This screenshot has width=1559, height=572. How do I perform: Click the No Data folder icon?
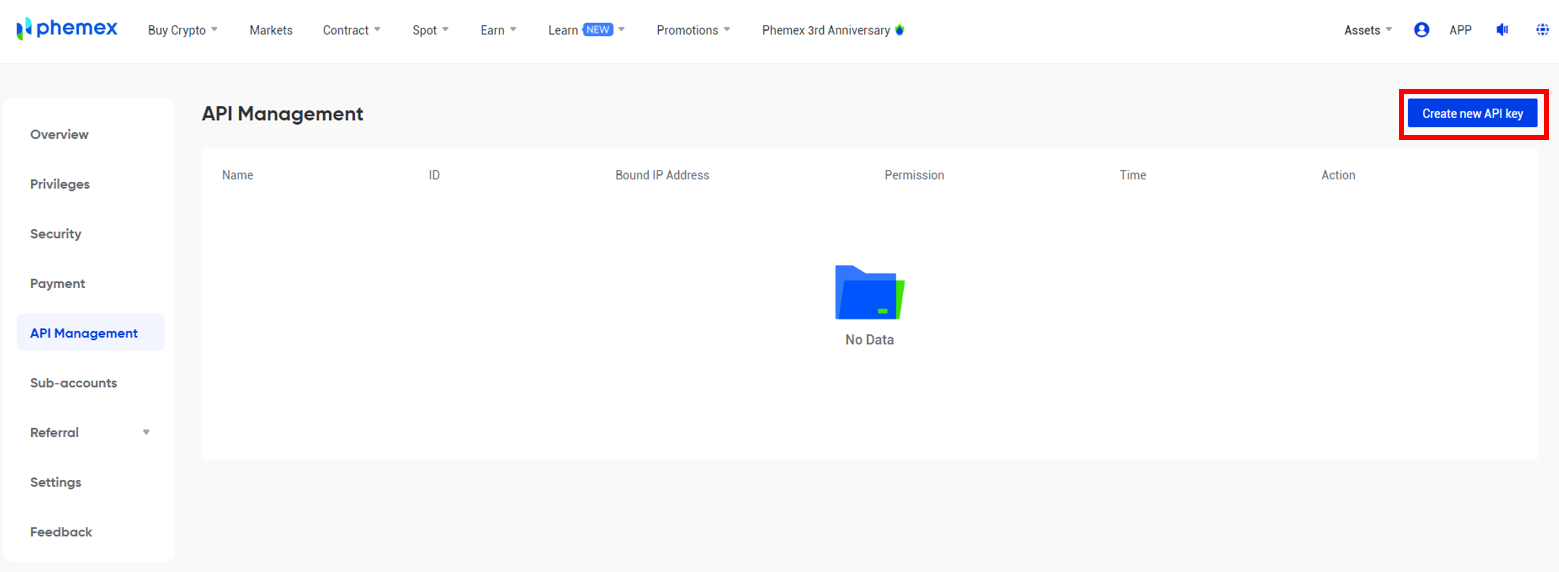[x=869, y=292]
